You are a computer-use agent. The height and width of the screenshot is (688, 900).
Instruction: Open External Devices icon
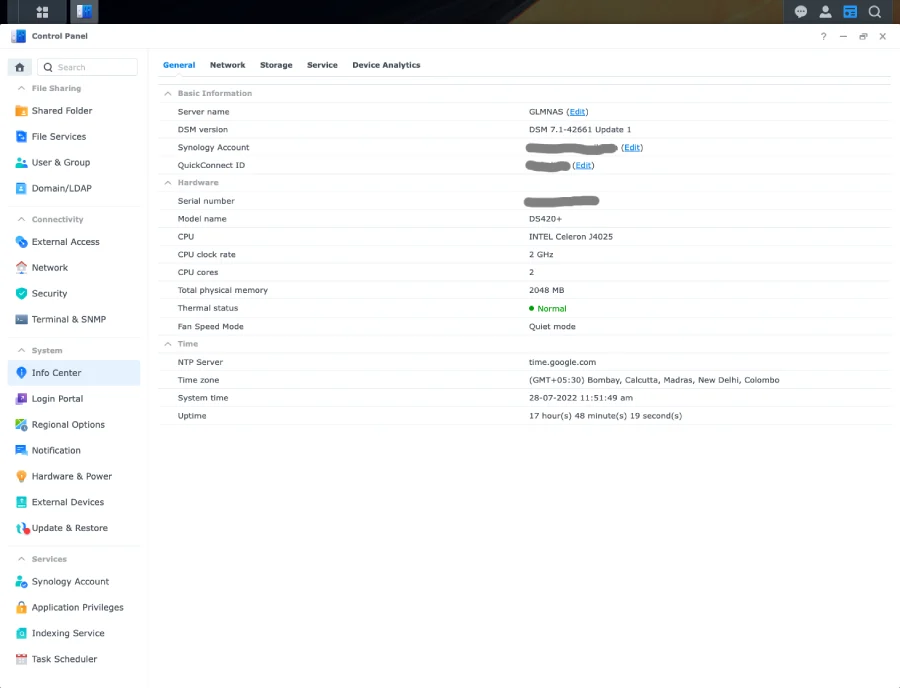[x=21, y=502]
